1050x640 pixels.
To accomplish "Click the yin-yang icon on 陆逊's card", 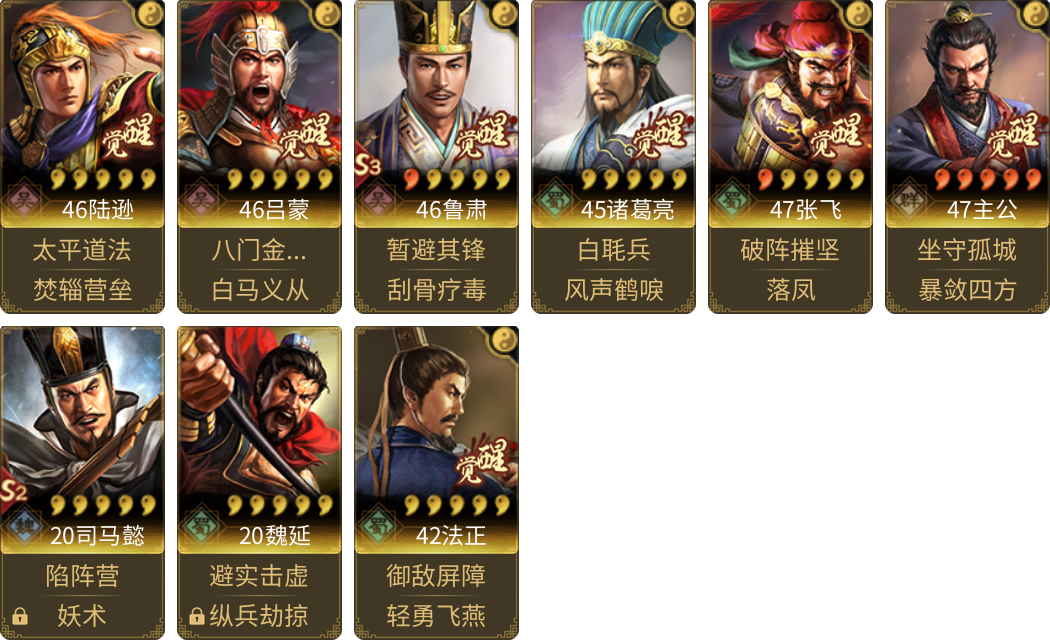I will [149, 13].
